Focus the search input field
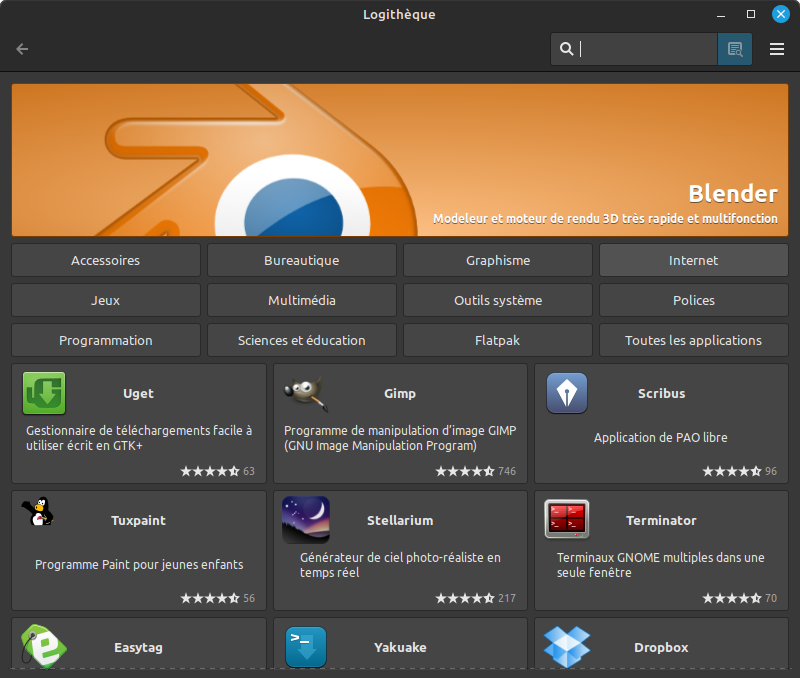This screenshot has height=678, width=800. 634,49
